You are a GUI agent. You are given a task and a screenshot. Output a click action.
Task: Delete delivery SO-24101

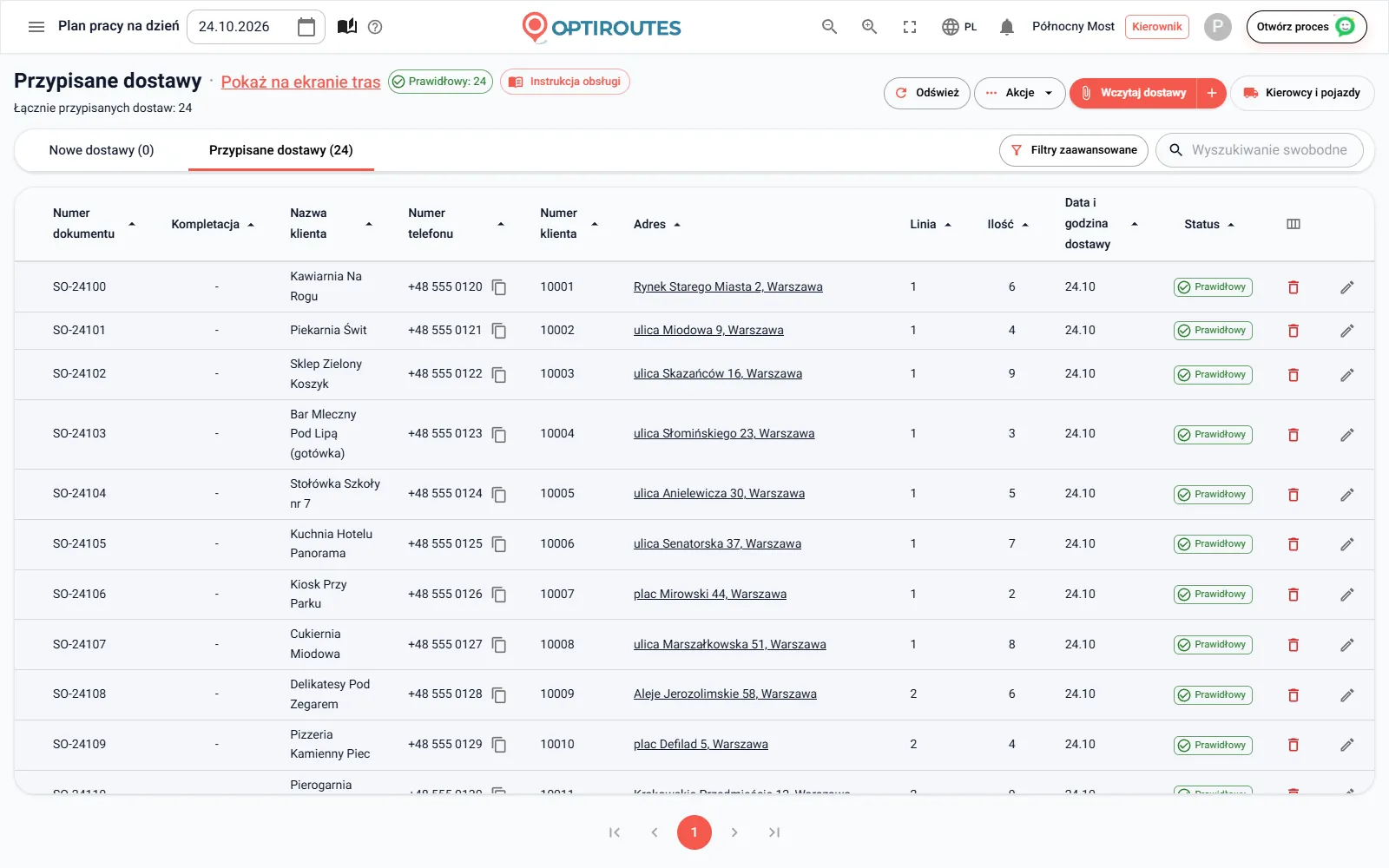[x=1294, y=331]
